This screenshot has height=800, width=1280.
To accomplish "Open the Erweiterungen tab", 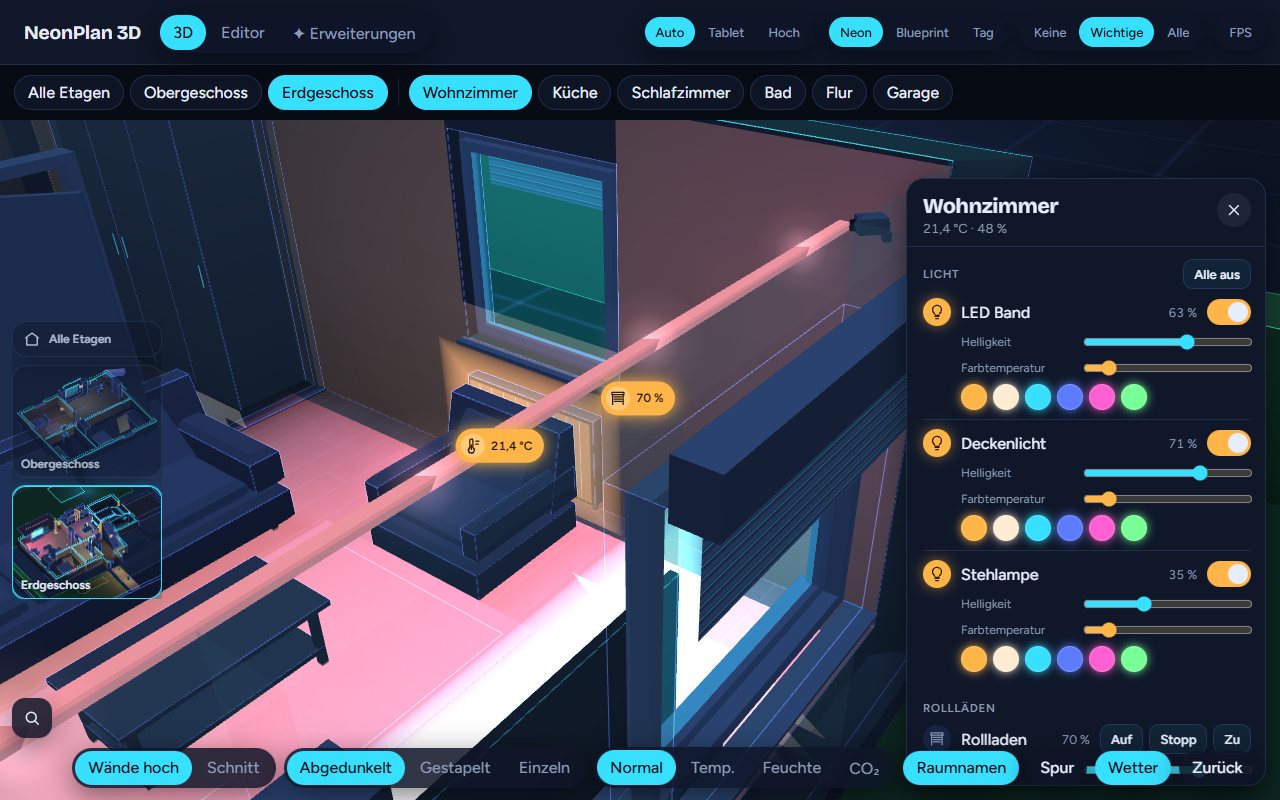I will 354,33.
